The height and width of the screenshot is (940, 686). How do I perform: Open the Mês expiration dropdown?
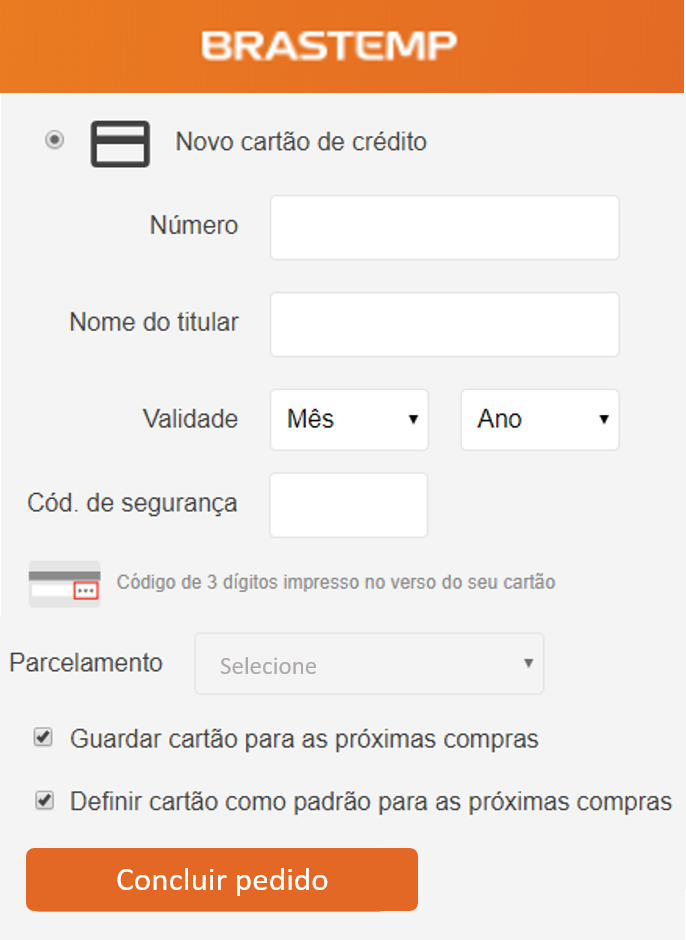coord(349,420)
